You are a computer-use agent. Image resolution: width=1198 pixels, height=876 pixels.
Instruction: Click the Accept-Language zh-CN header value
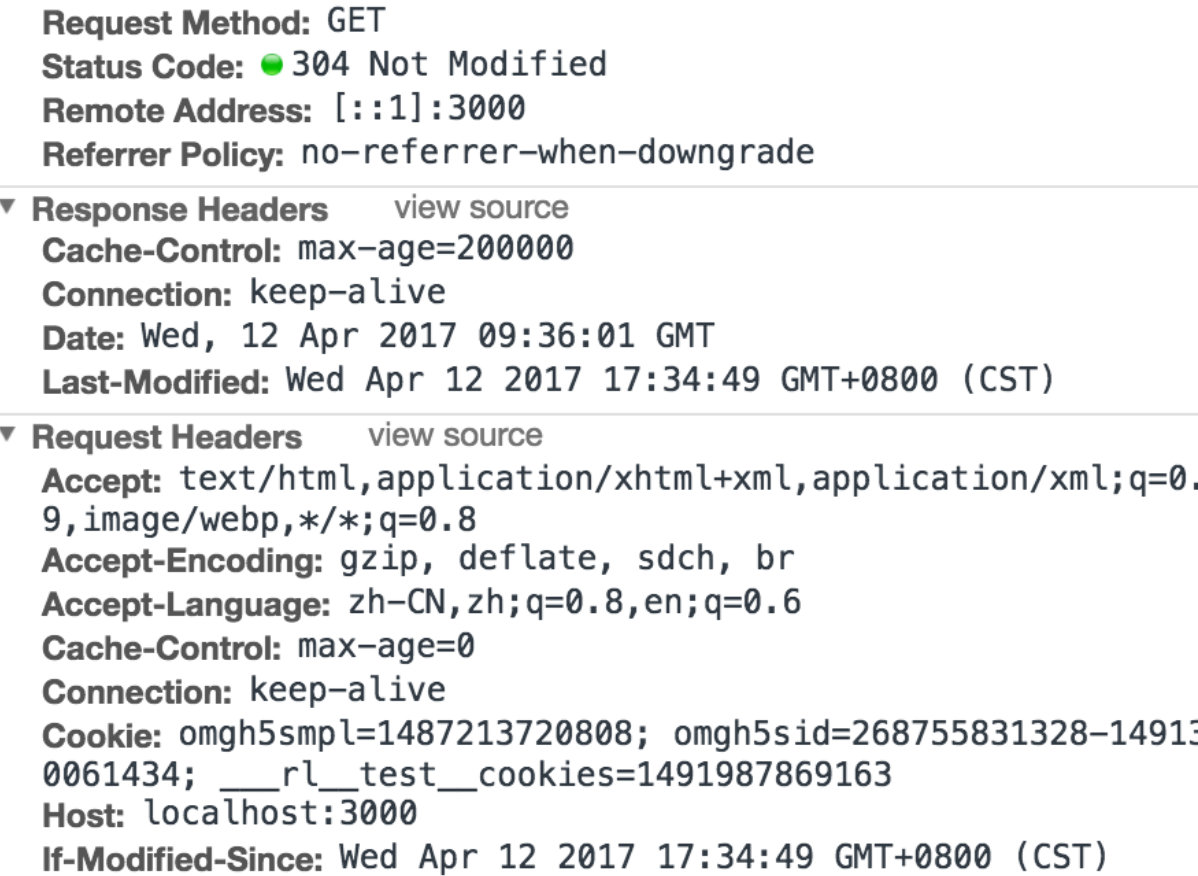(x=575, y=603)
